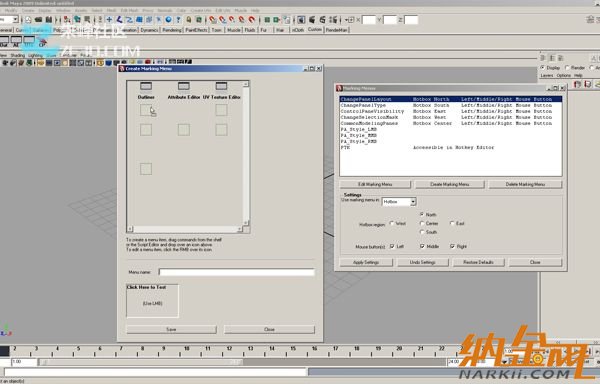Click the Outliner icon in the marking menu grid
This screenshot has height=384, width=600.
146,86
